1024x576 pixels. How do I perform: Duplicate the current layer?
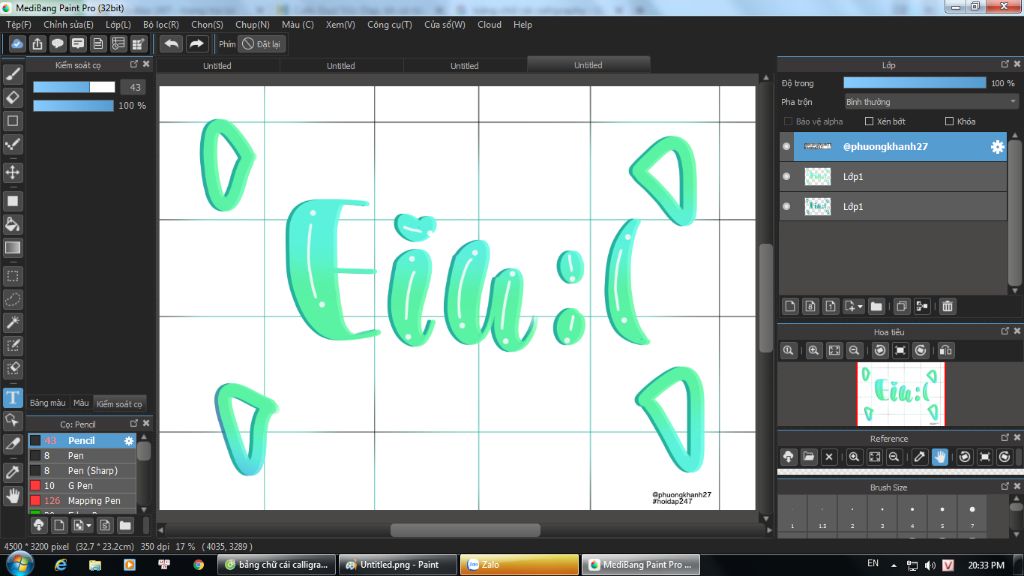point(901,306)
